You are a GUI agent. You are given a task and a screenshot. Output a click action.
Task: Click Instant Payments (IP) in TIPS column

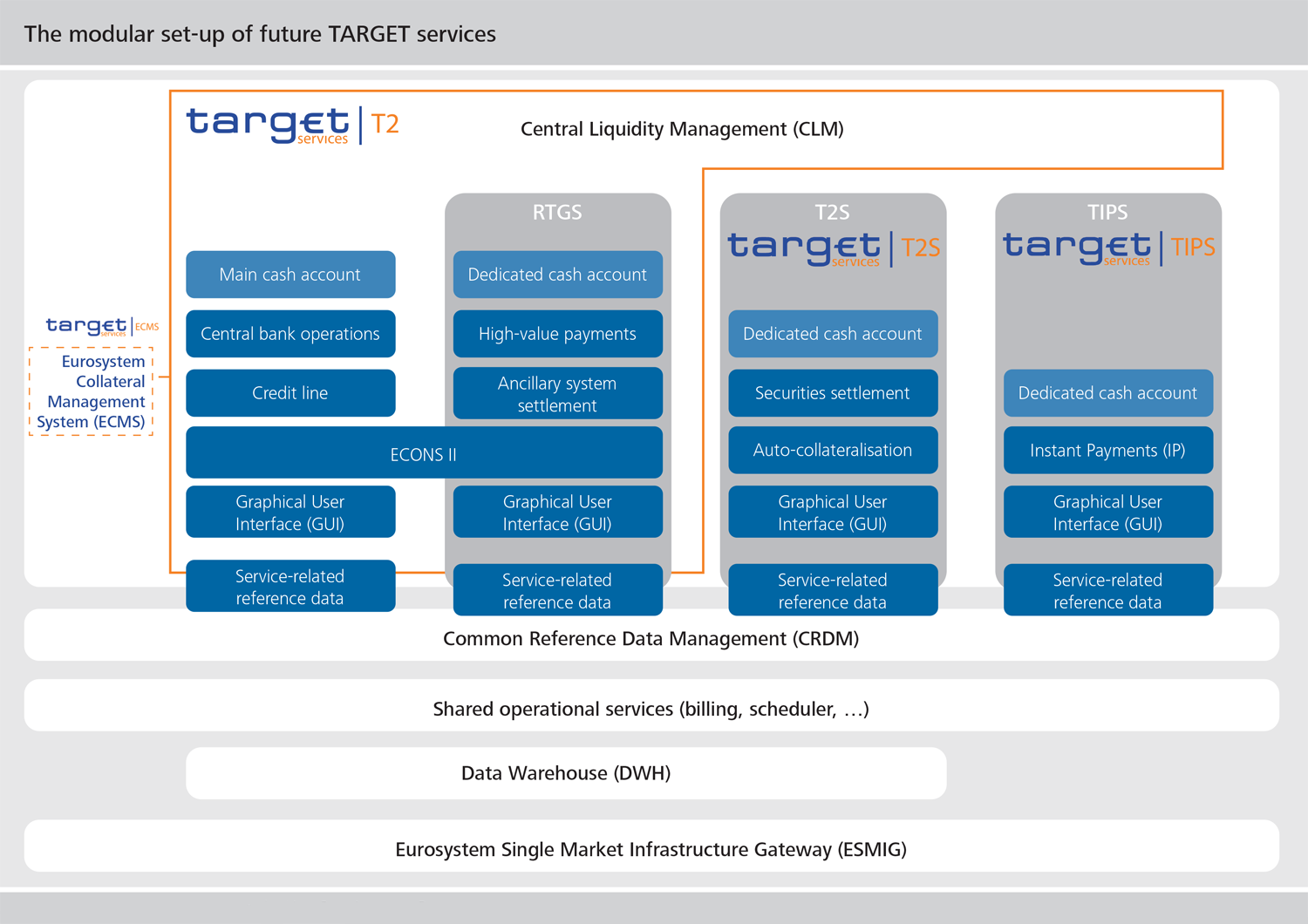[x=1107, y=451]
